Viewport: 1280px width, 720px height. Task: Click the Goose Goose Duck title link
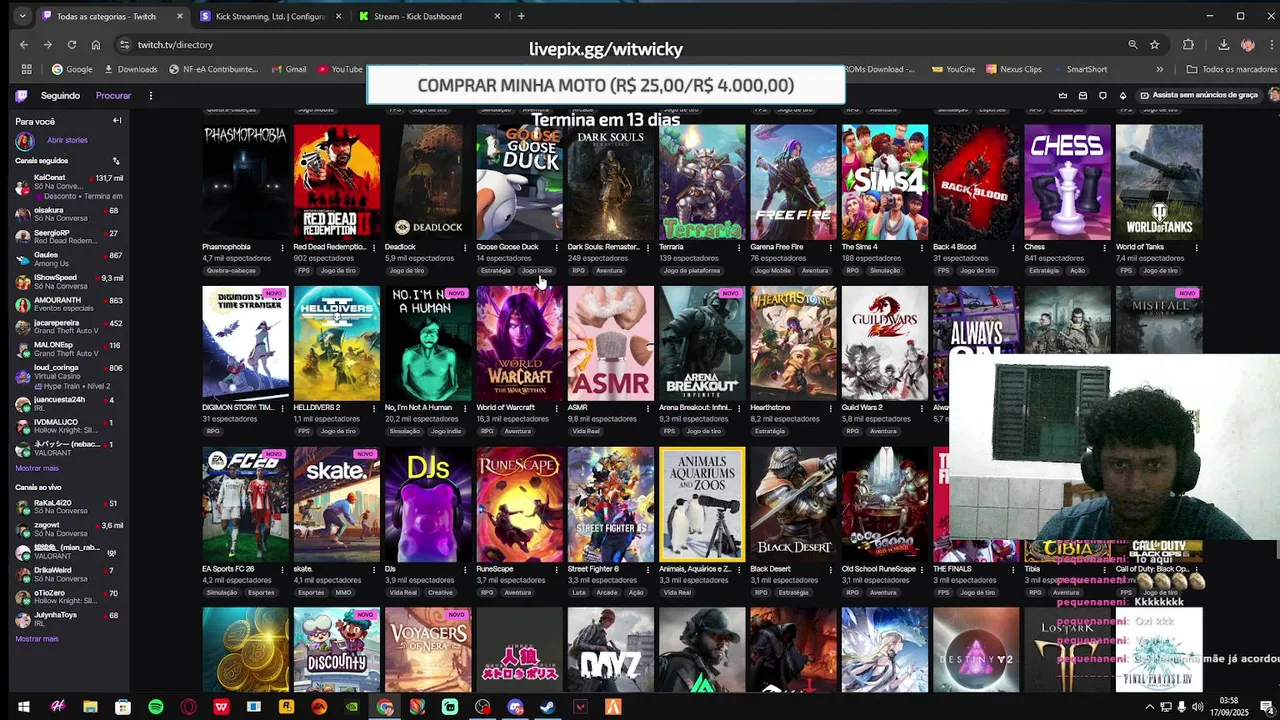[507, 247]
